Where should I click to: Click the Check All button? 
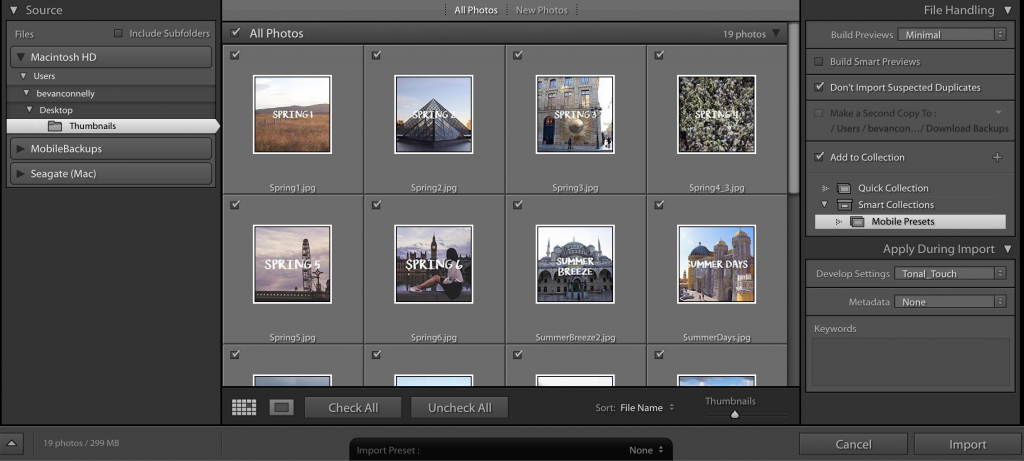point(353,407)
